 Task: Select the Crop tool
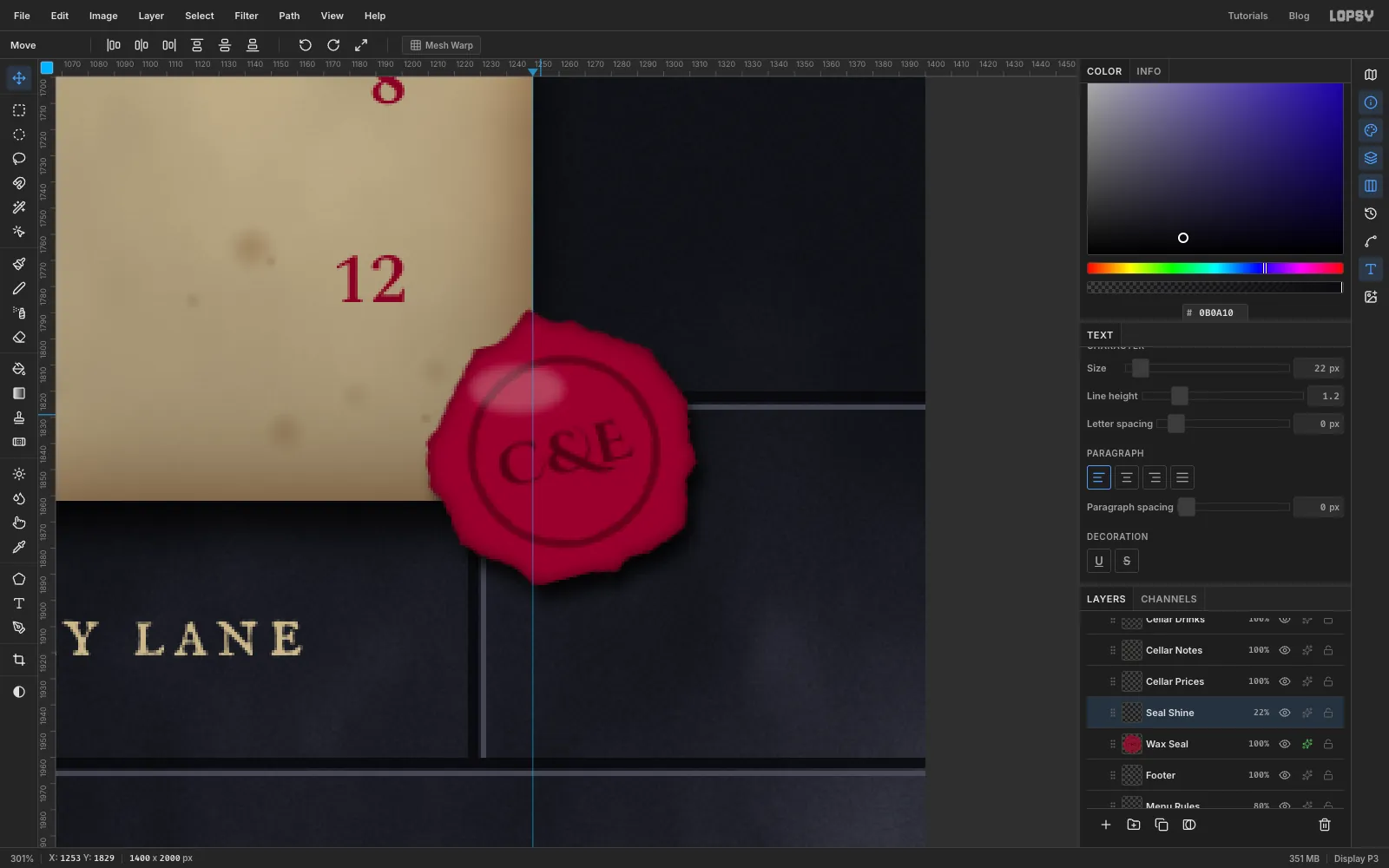click(19, 660)
